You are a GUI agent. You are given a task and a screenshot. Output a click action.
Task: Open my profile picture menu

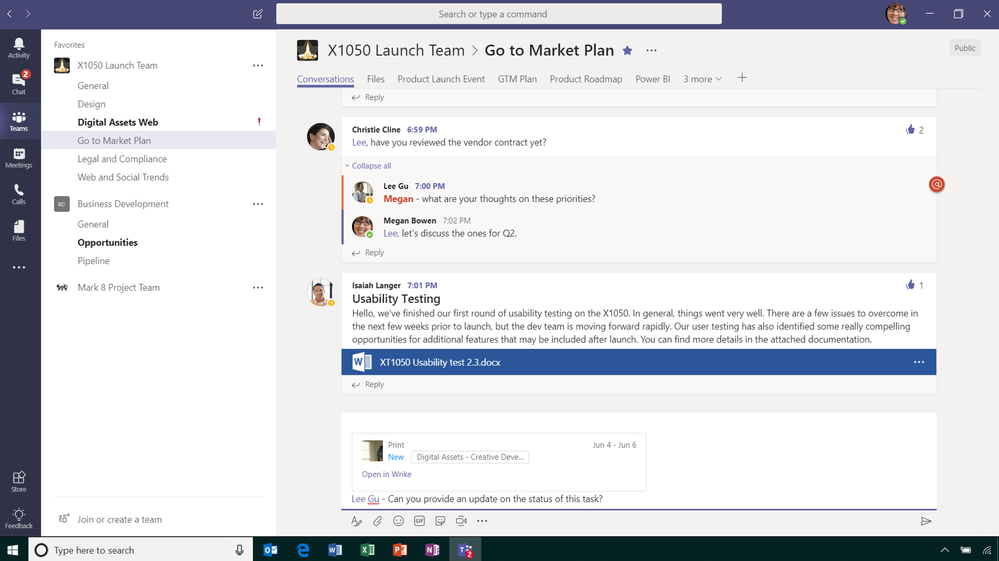pos(896,13)
